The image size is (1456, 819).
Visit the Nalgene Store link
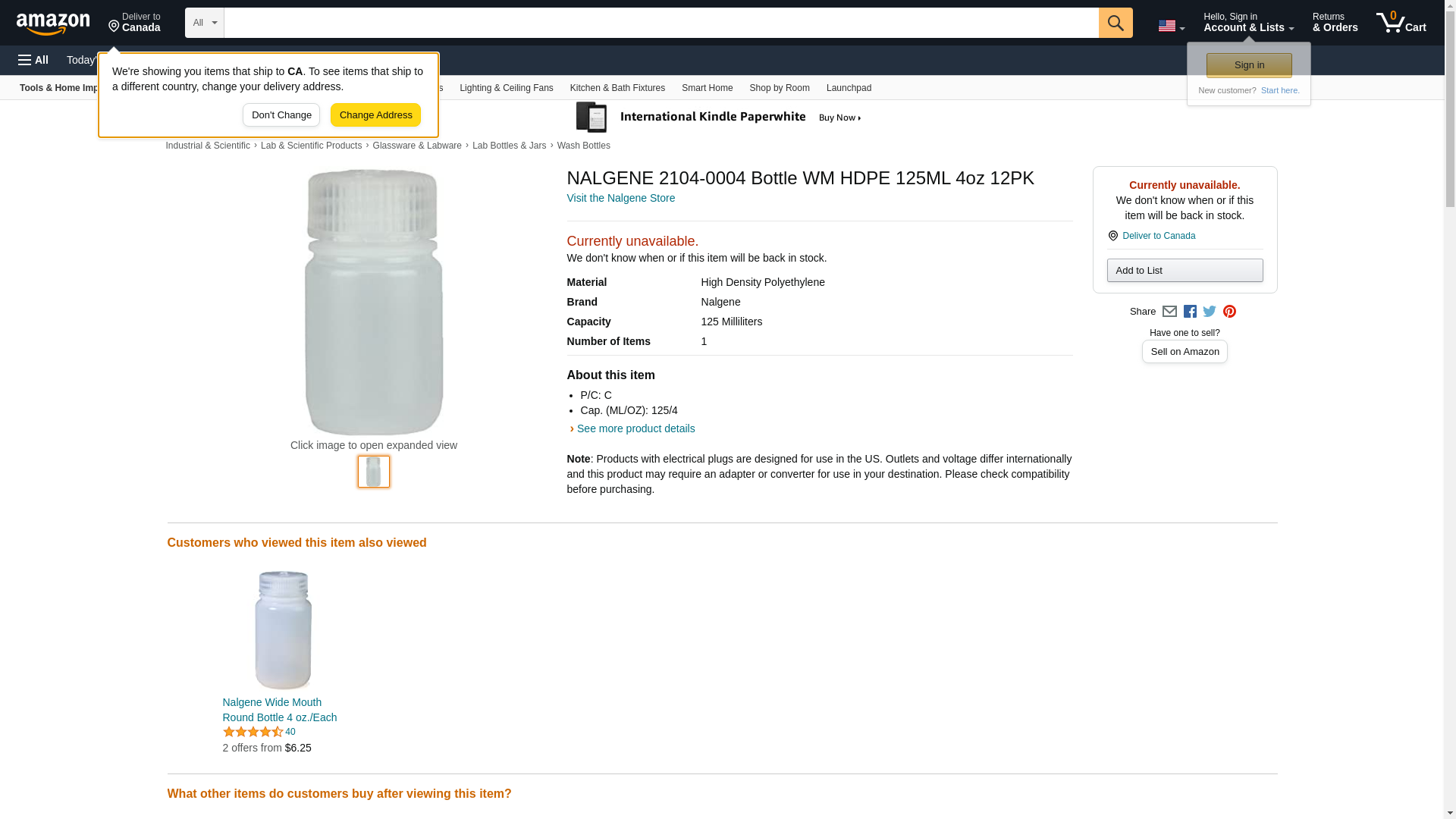620,198
